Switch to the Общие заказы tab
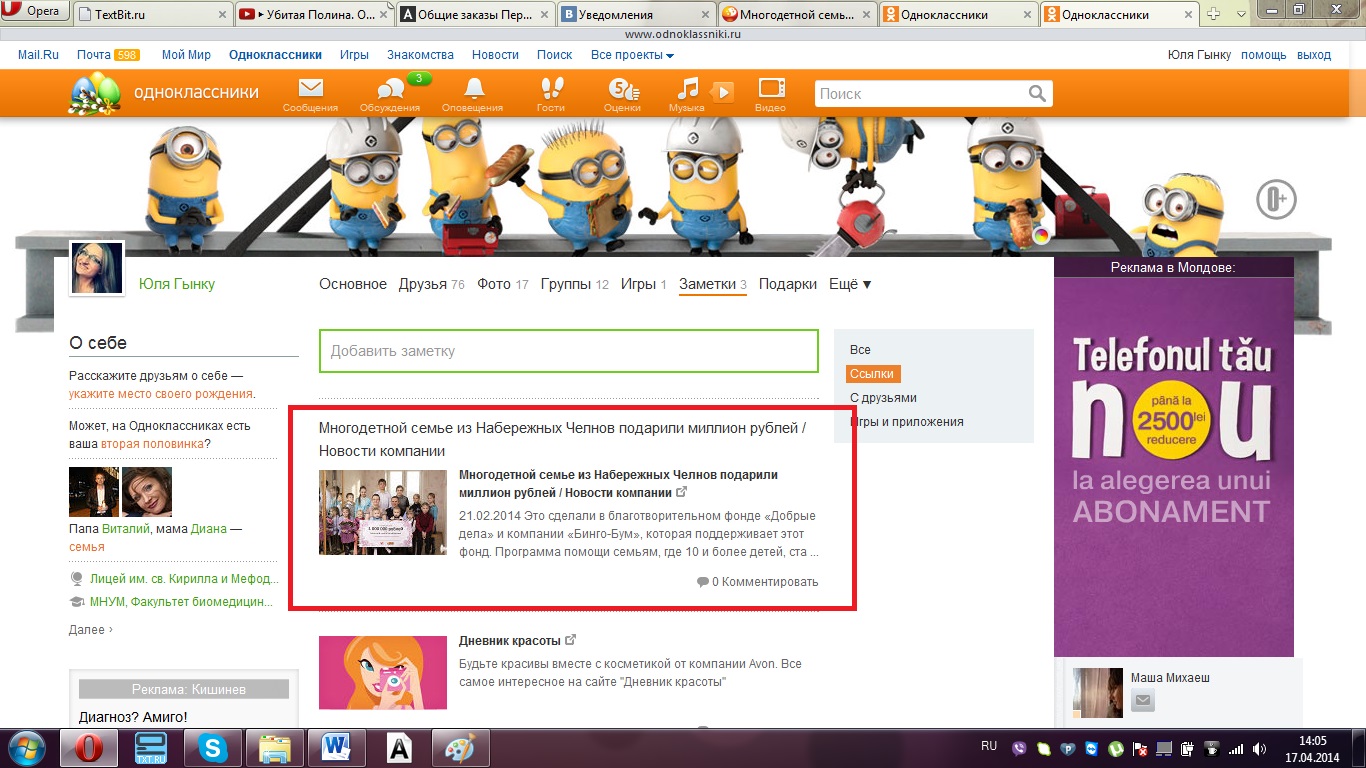This screenshot has height=768, width=1366. point(475,15)
